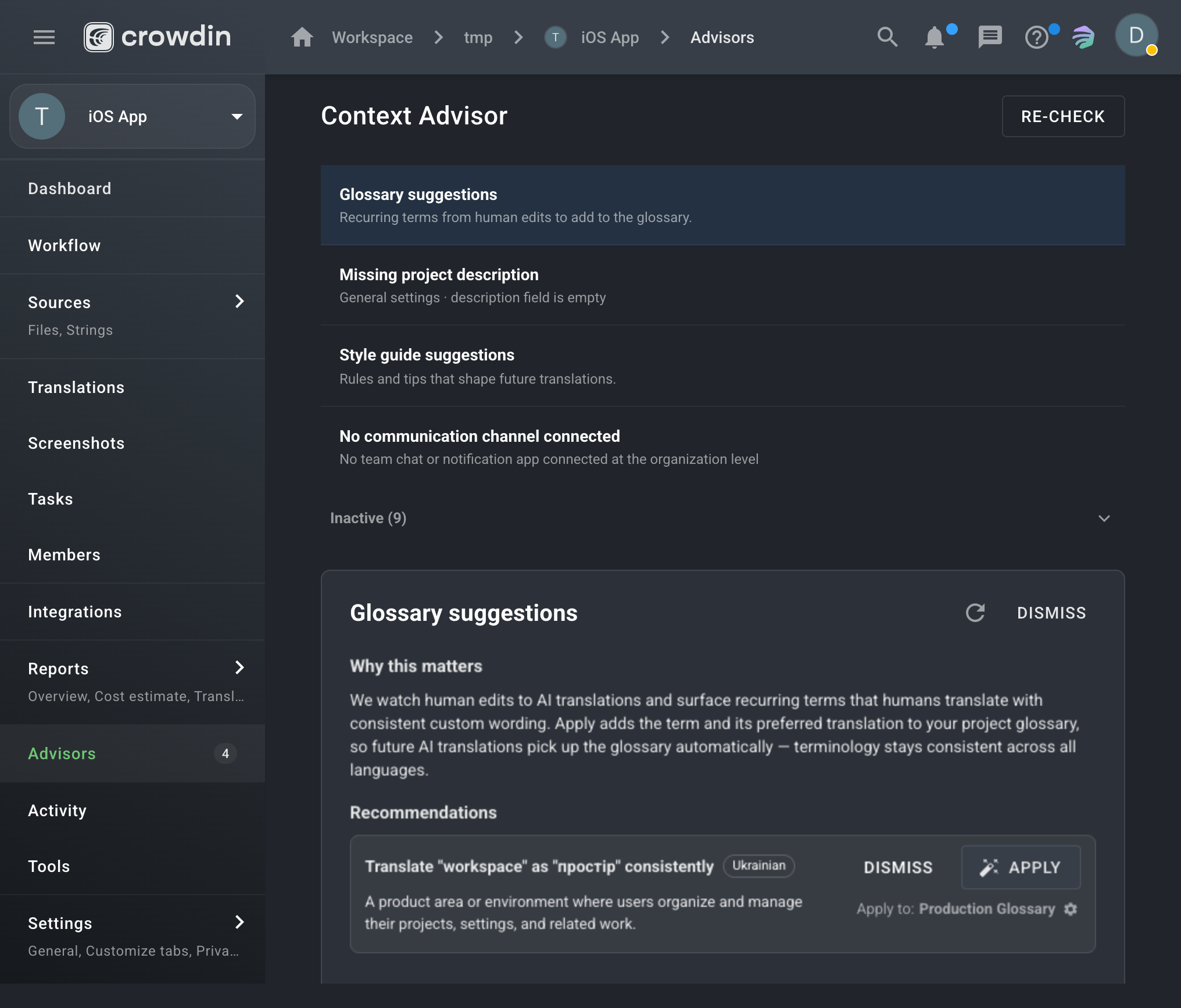Click the Crowdin logo
This screenshot has height=1008, width=1181.
pos(158,37)
